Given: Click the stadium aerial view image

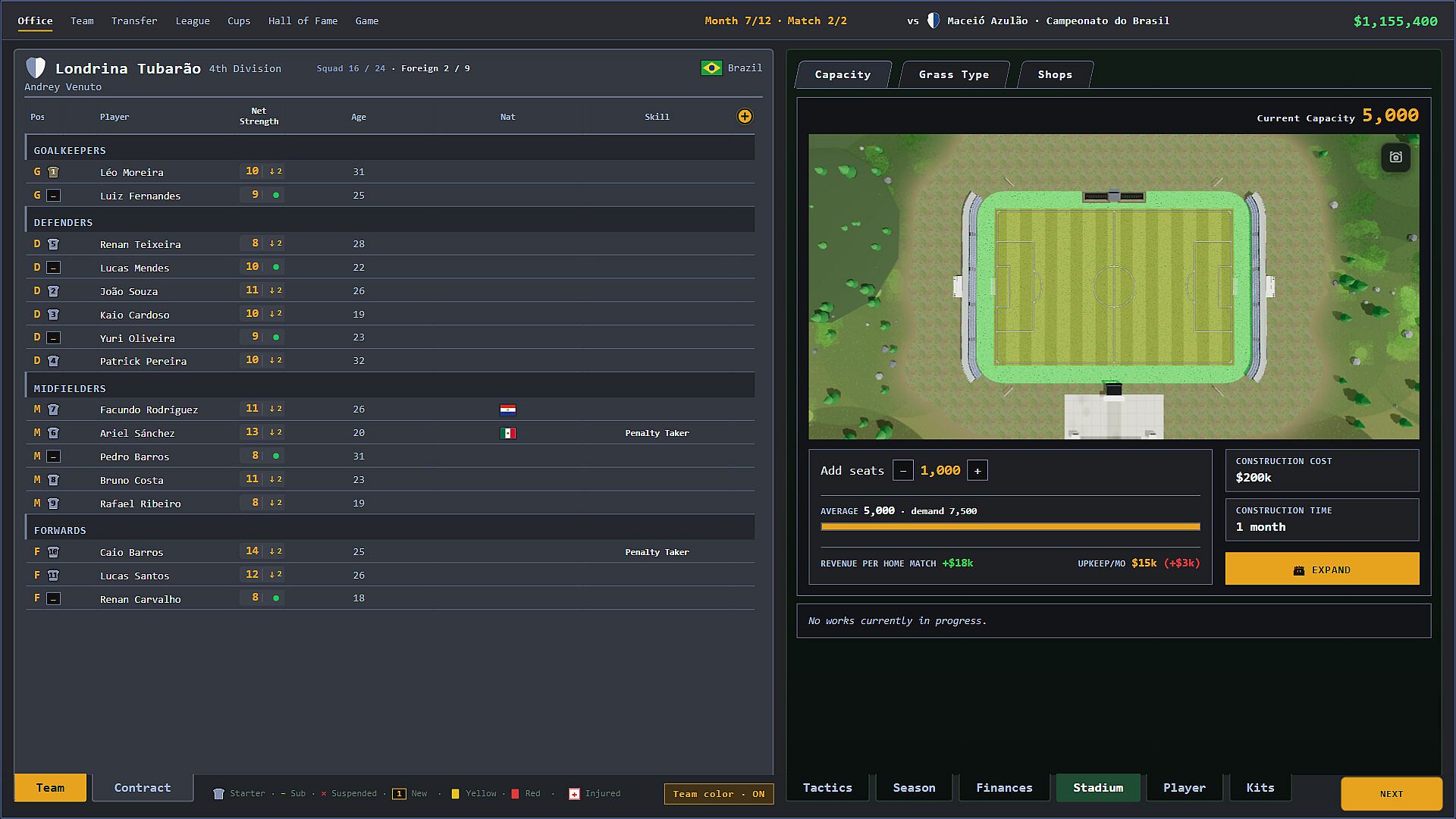Looking at the screenshot, I should [x=1113, y=287].
